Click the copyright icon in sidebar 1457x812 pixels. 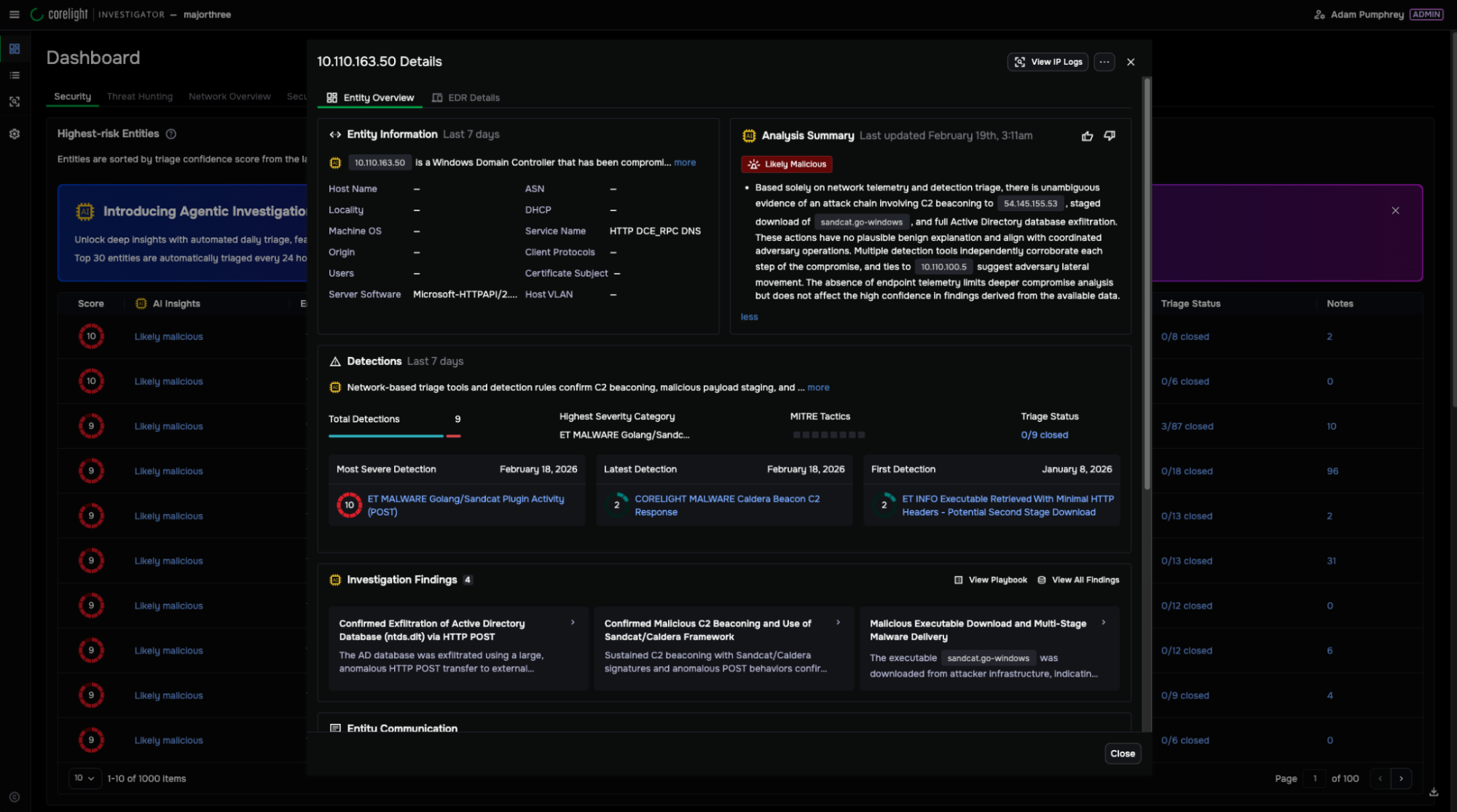point(15,797)
